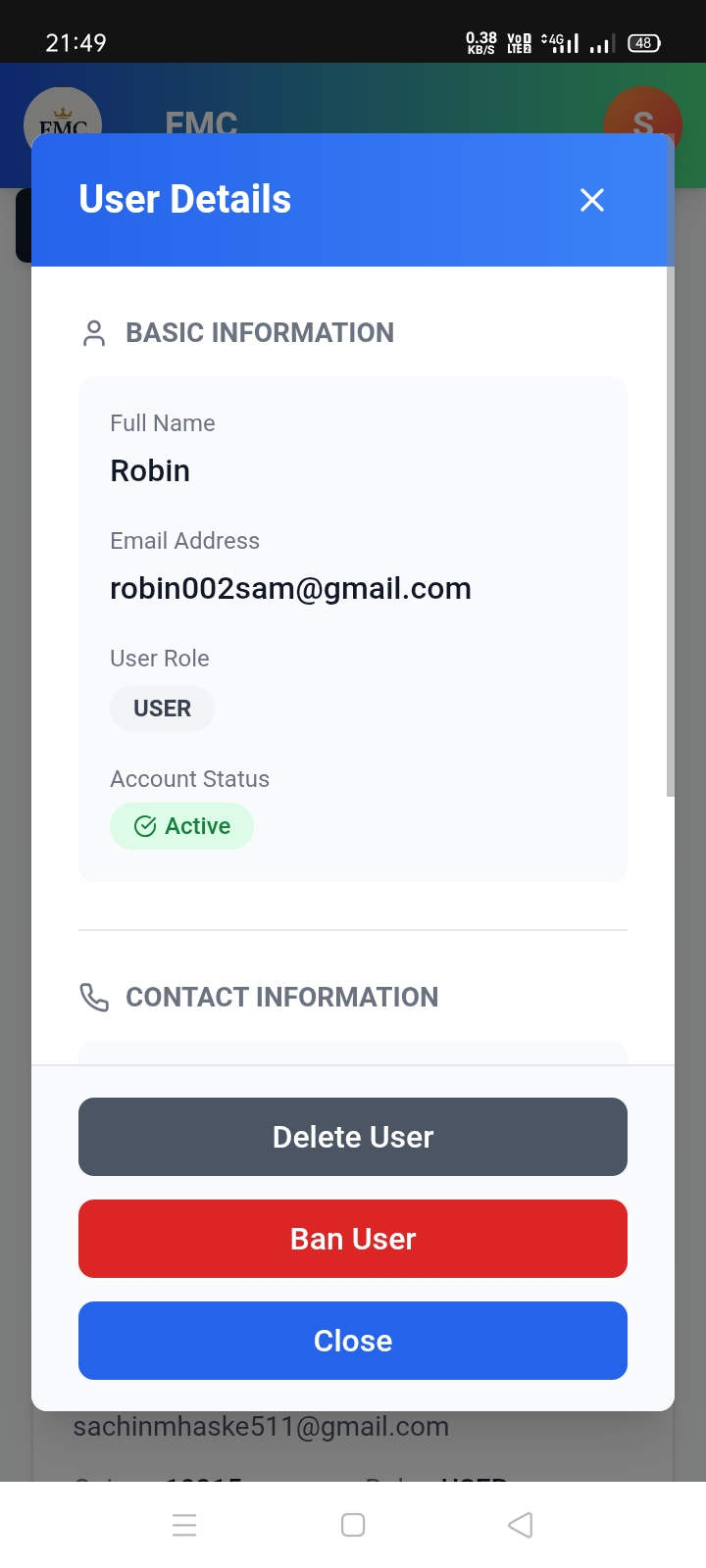Tap the battery indicator in status bar
The width and height of the screenshot is (706, 1568).
click(x=644, y=43)
